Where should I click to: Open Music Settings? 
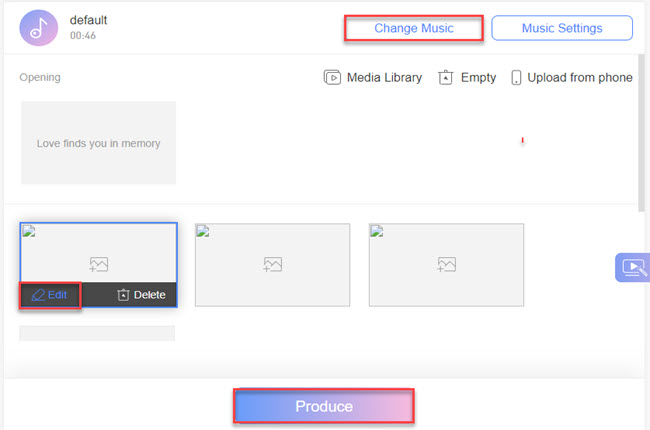562,28
